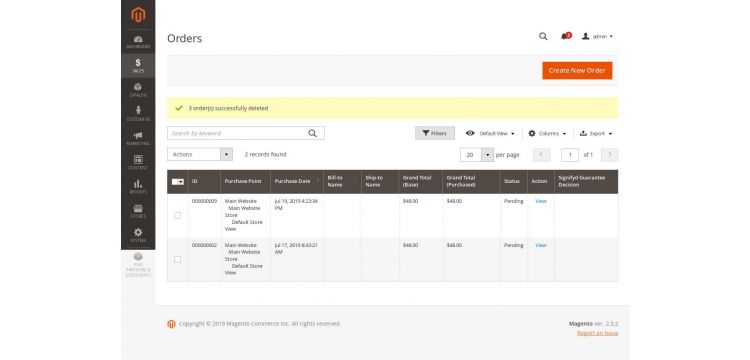Click Pending status of order 000000002

click(x=513, y=245)
